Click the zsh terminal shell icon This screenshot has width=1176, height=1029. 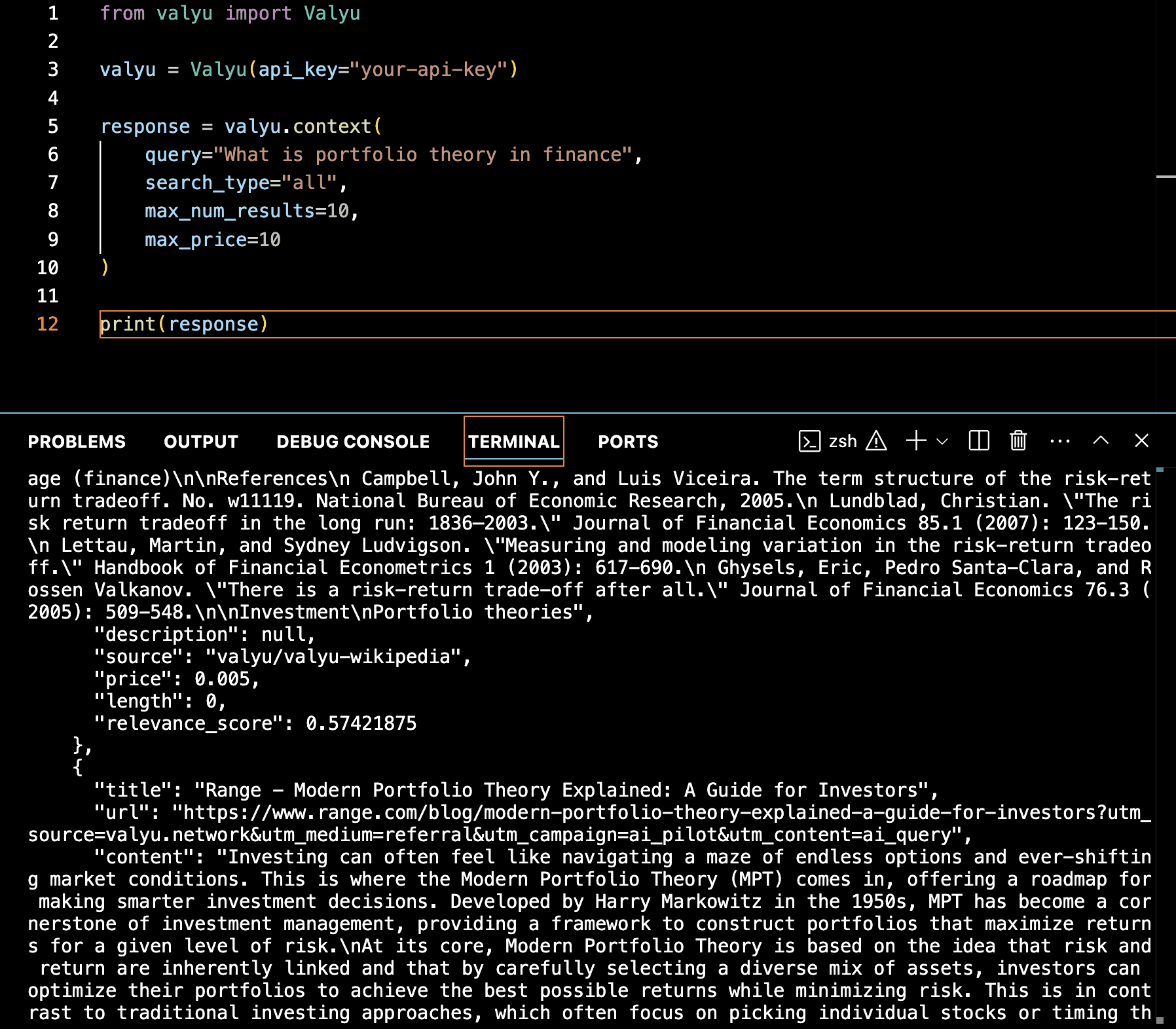[x=809, y=441]
